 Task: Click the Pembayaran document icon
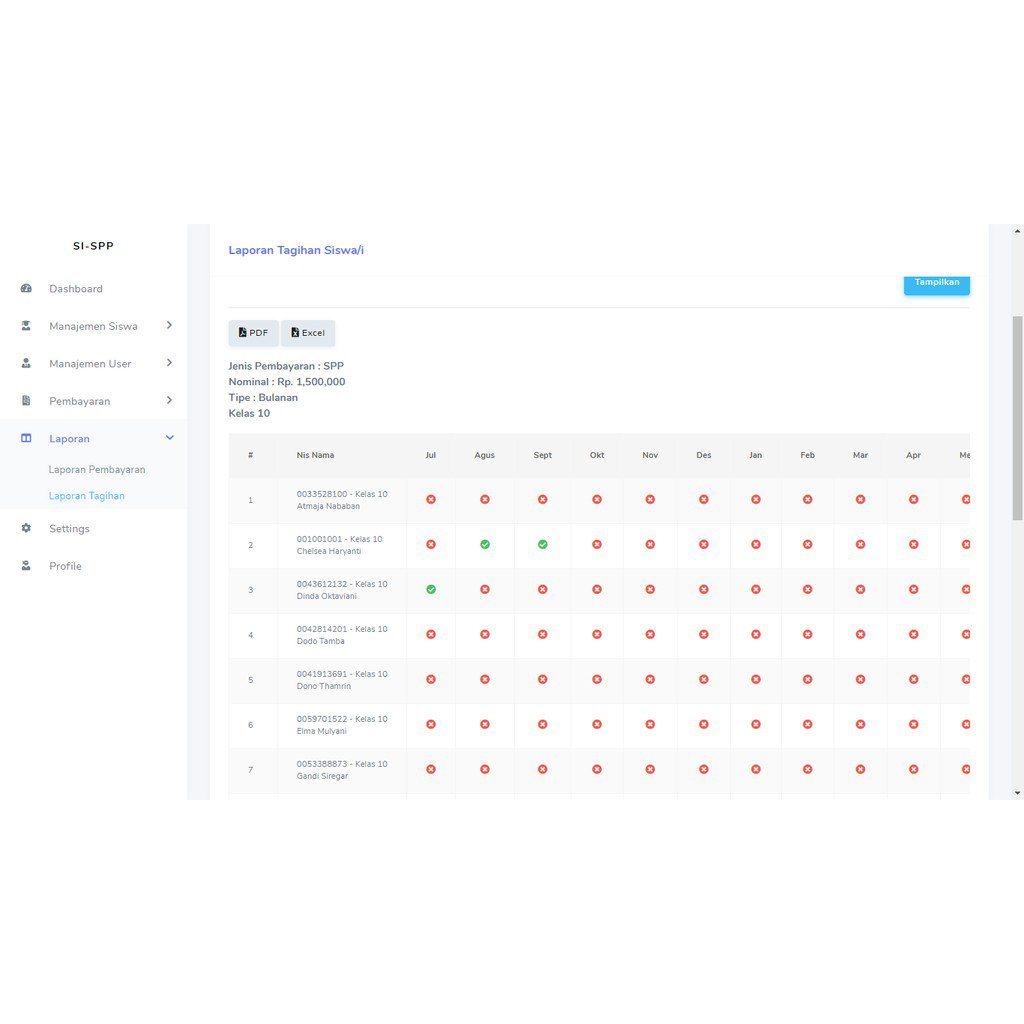[26, 401]
